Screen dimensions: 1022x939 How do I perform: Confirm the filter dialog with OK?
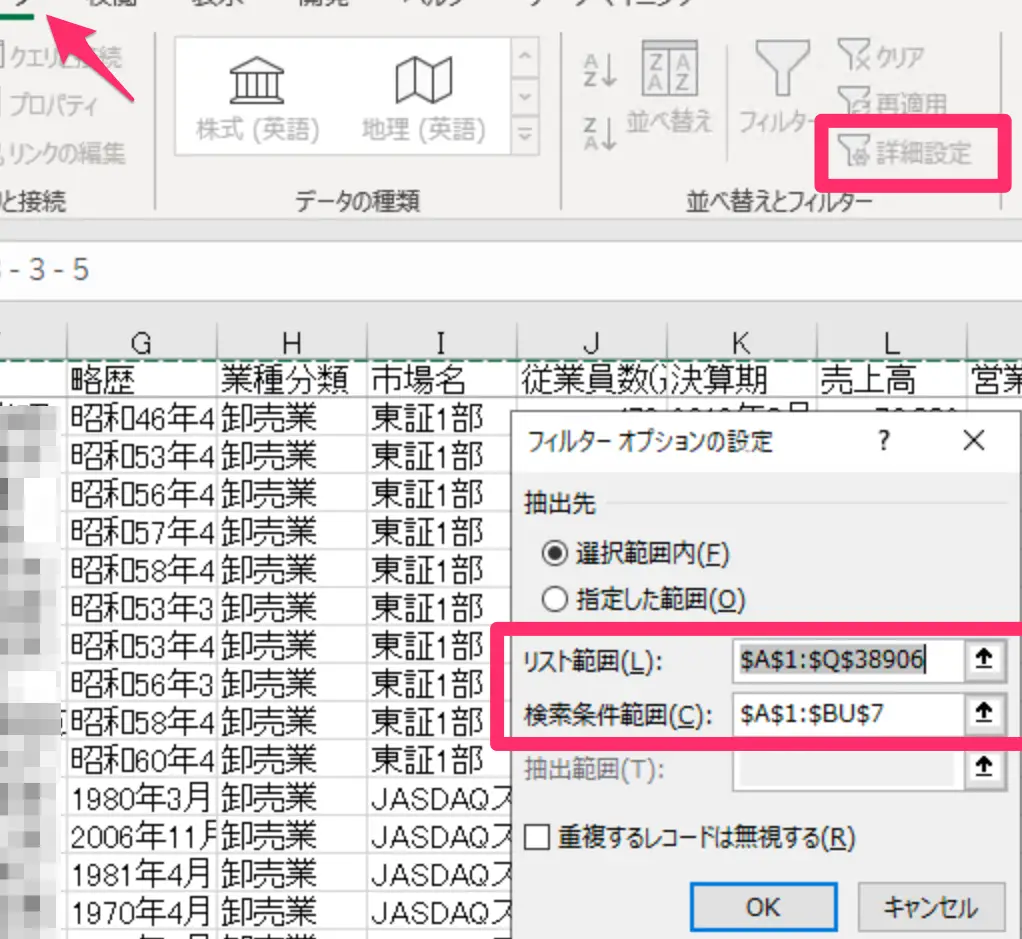click(x=763, y=907)
